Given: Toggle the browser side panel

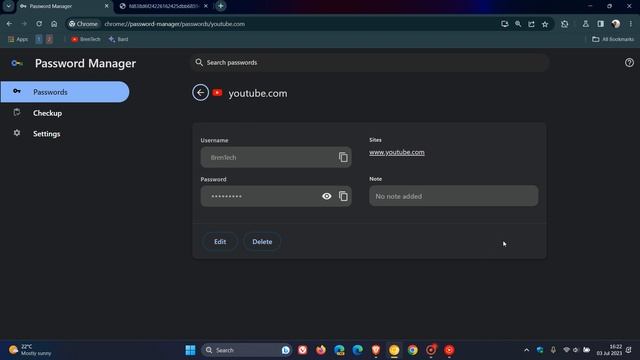Looking at the screenshot, I should 600,24.
